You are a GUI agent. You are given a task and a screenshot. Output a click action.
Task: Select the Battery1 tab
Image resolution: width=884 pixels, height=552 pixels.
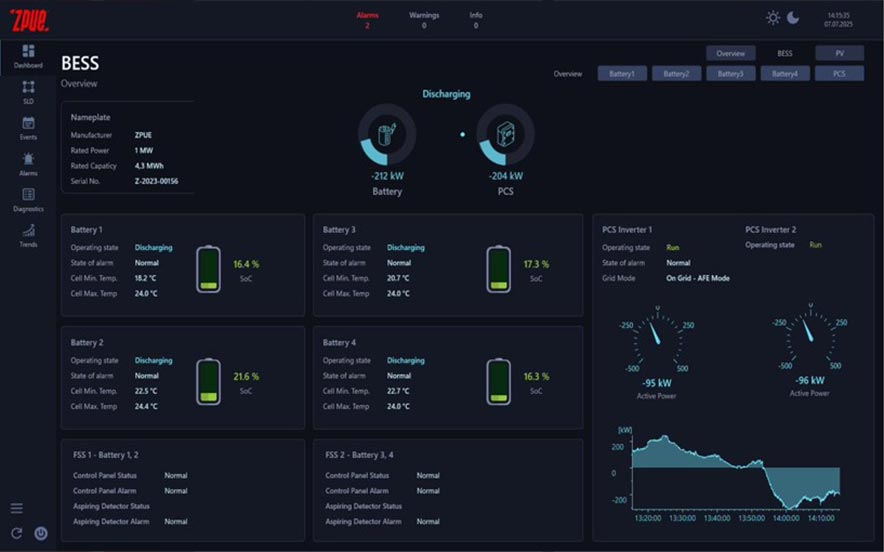point(622,74)
